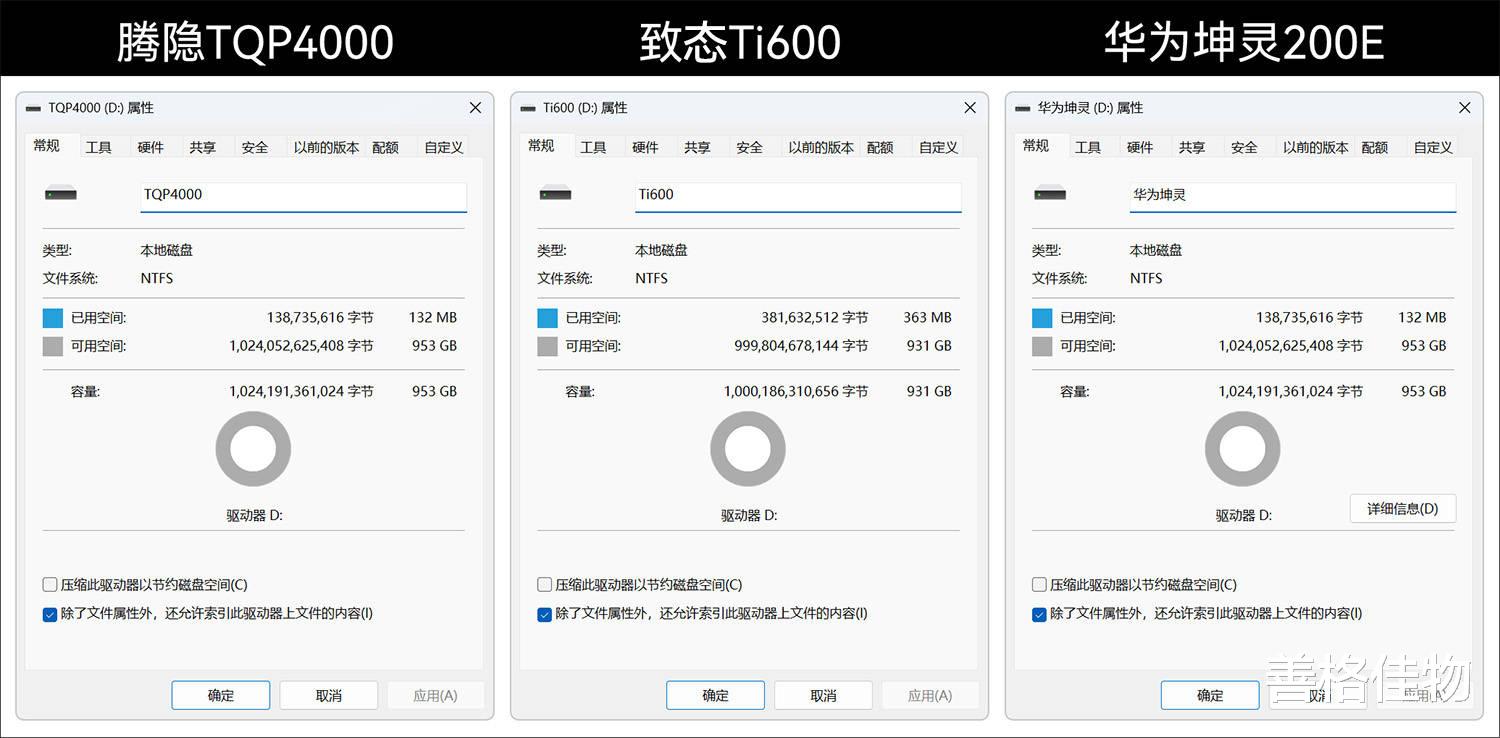Open 配额 tab in 华为坤灵 window

pyautogui.click(x=1375, y=147)
